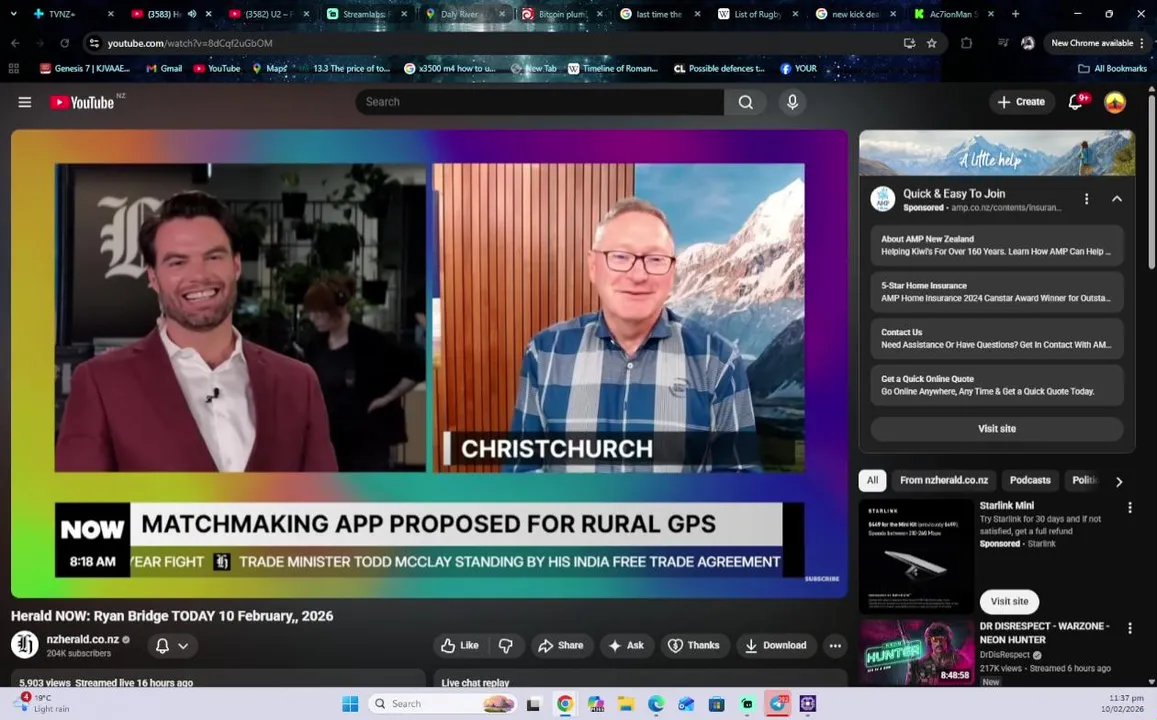Open About AMP New Zealand link
Image resolution: width=1157 pixels, height=720 pixels.
click(x=996, y=245)
